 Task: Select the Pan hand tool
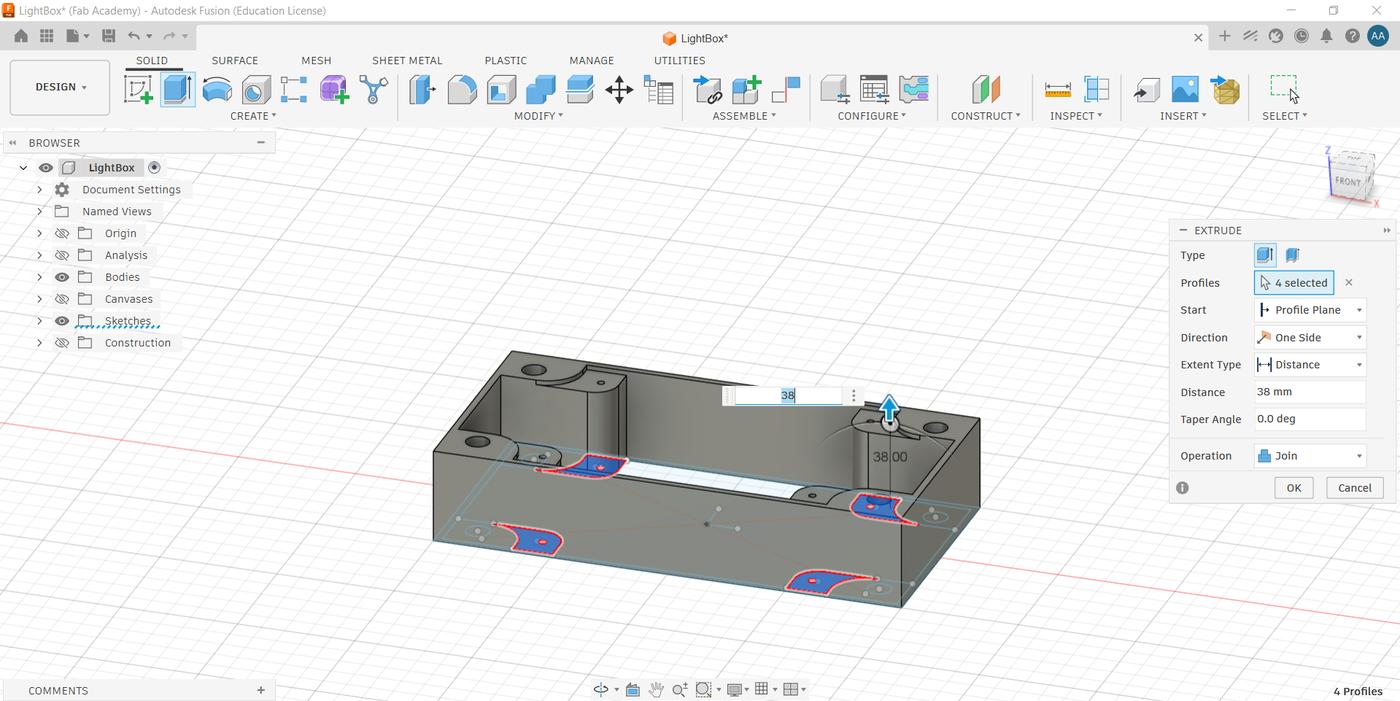(656, 689)
